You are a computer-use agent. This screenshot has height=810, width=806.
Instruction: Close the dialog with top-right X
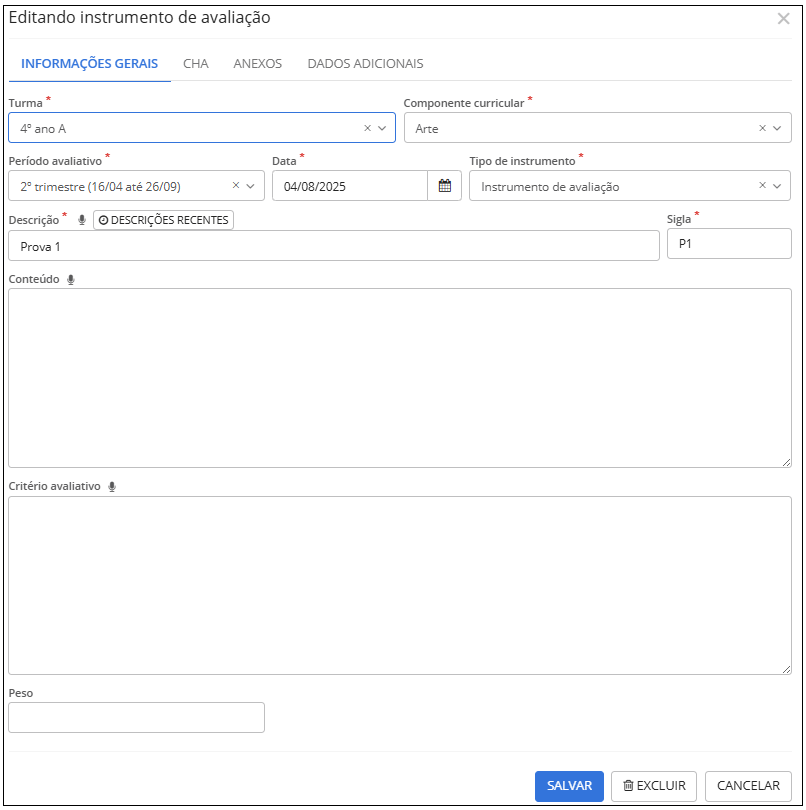coord(783,18)
